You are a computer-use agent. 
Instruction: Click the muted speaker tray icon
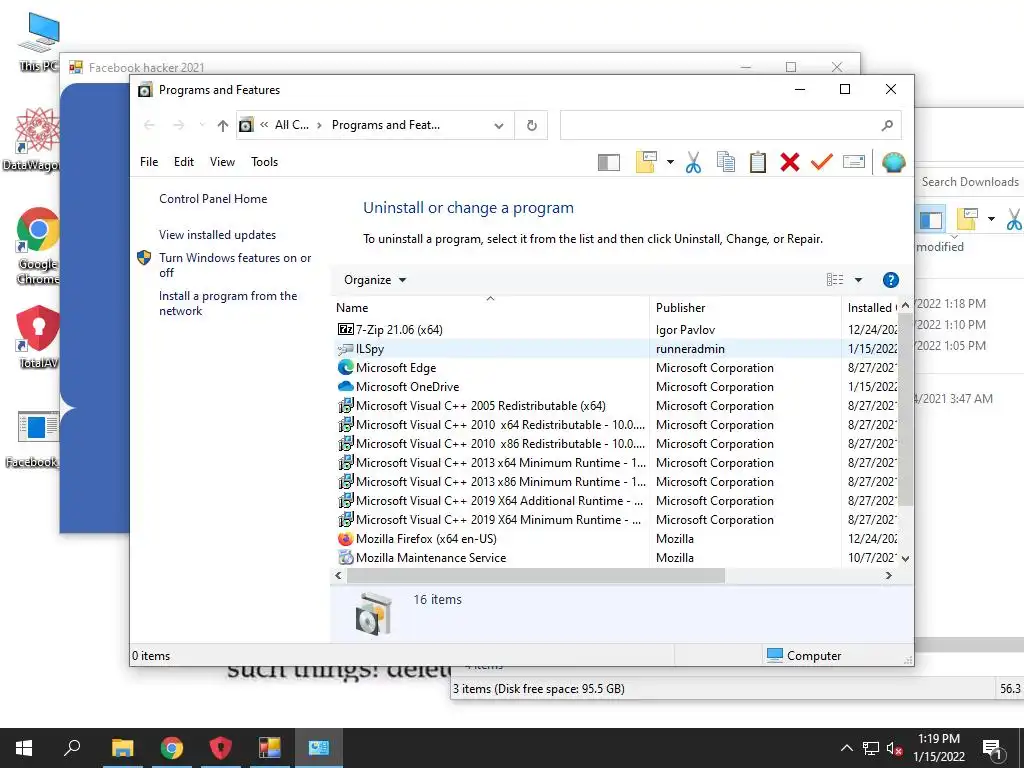[x=894, y=748]
